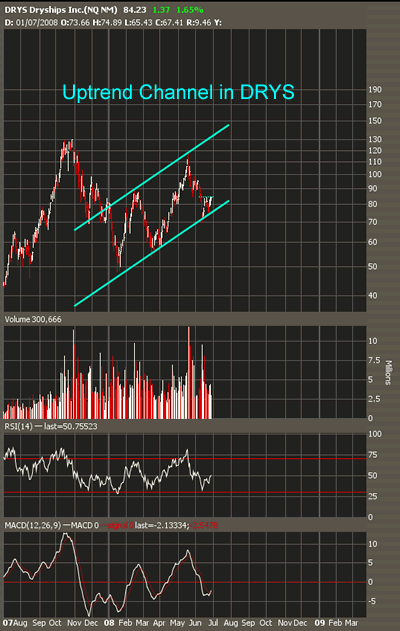400x631 pixels.
Task: Click the upper red RSI overbought line
Action: coord(185,458)
